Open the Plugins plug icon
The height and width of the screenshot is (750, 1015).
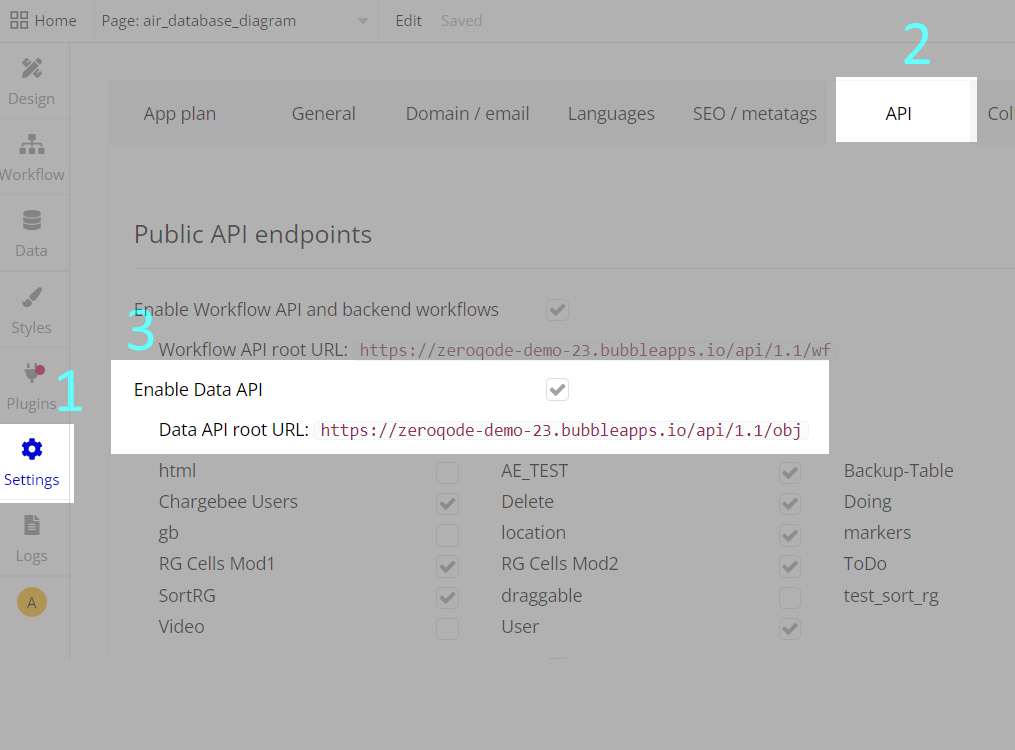pos(32,374)
